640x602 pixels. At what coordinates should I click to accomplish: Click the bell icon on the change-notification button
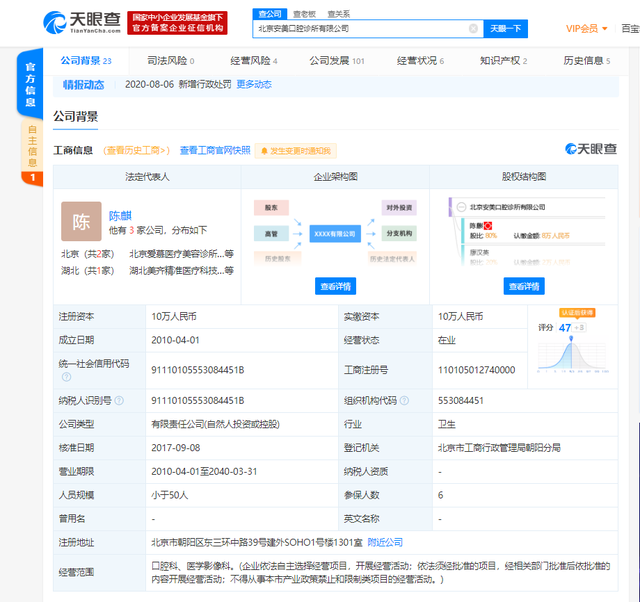[264, 151]
